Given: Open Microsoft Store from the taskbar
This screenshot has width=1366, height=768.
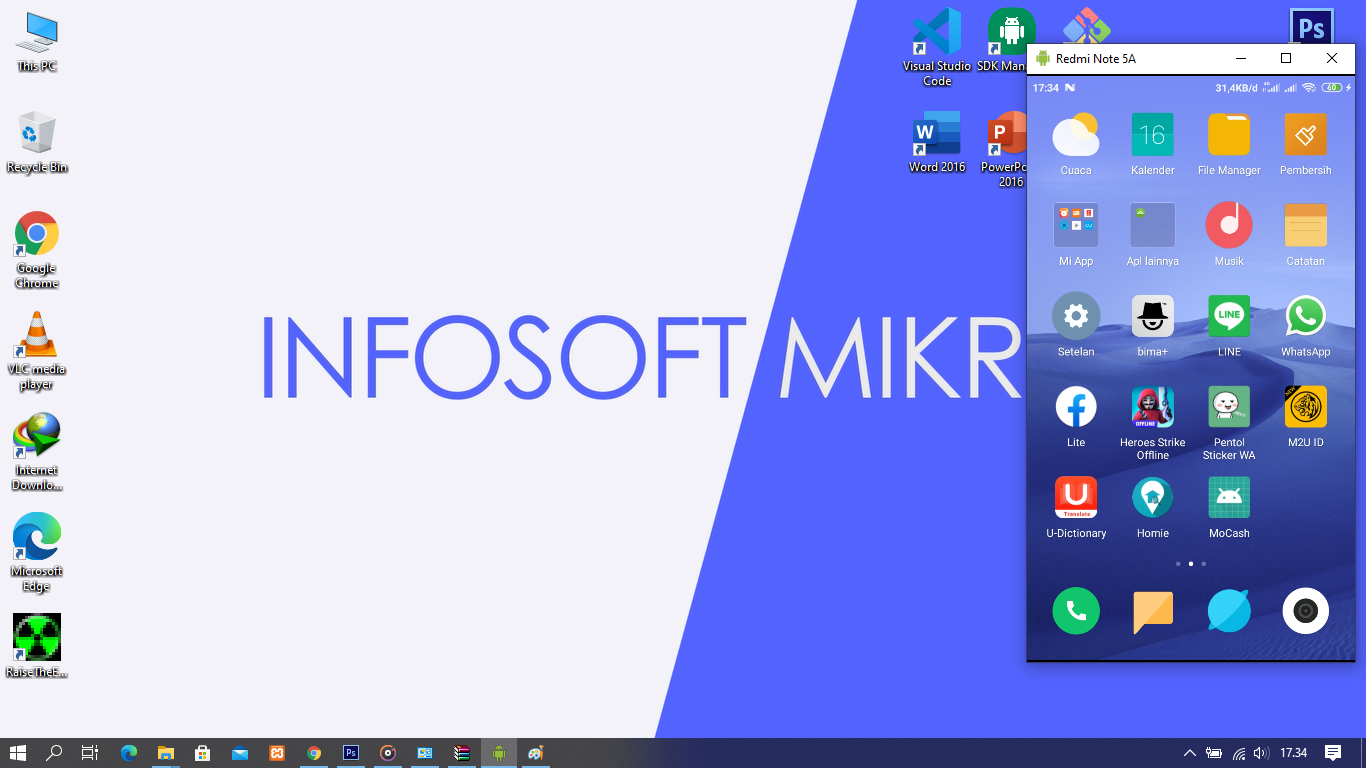Looking at the screenshot, I should click(x=202, y=753).
